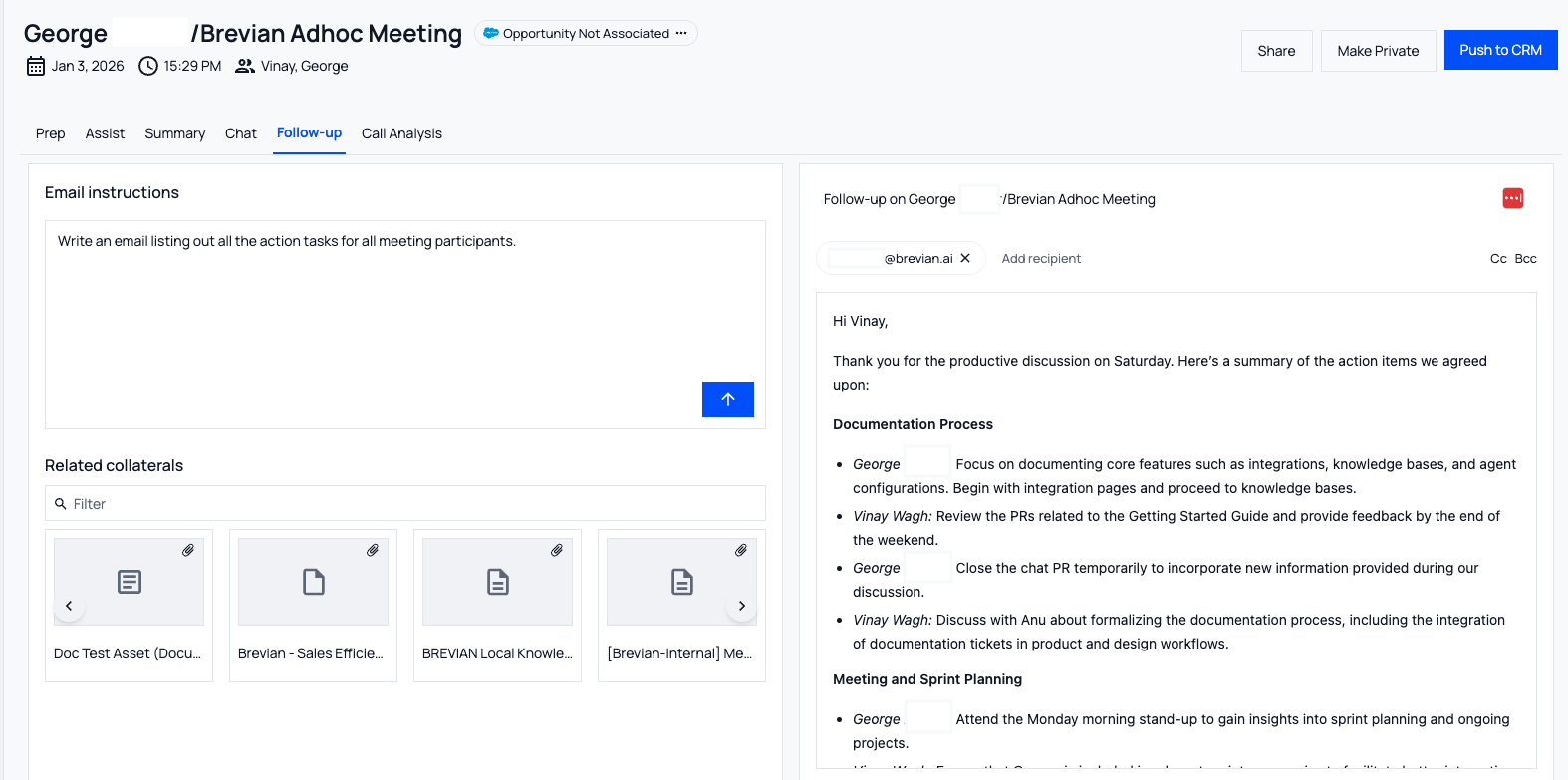Select the Follow-up tab
The image size is (1568, 780).
(x=309, y=132)
